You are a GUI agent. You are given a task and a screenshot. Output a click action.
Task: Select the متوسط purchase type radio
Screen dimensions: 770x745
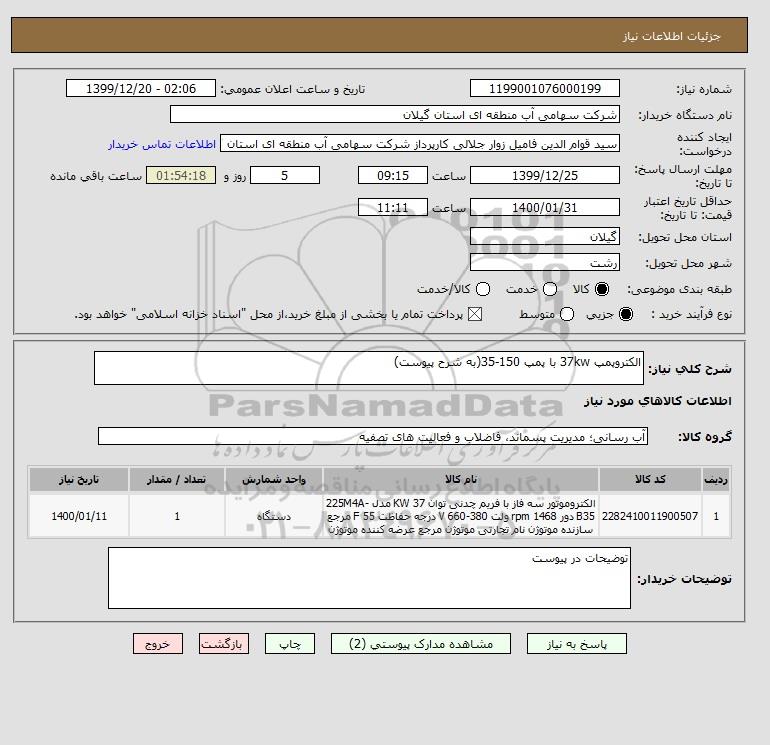pos(567,314)
